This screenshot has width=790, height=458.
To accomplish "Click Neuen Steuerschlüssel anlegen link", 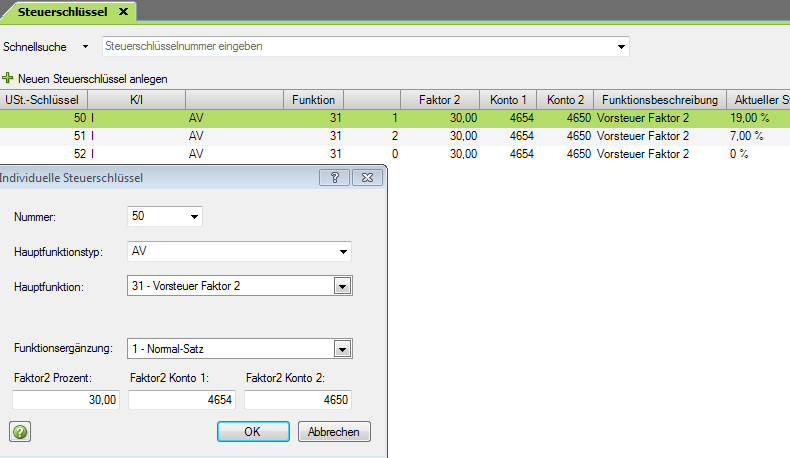I will (93, 79).
